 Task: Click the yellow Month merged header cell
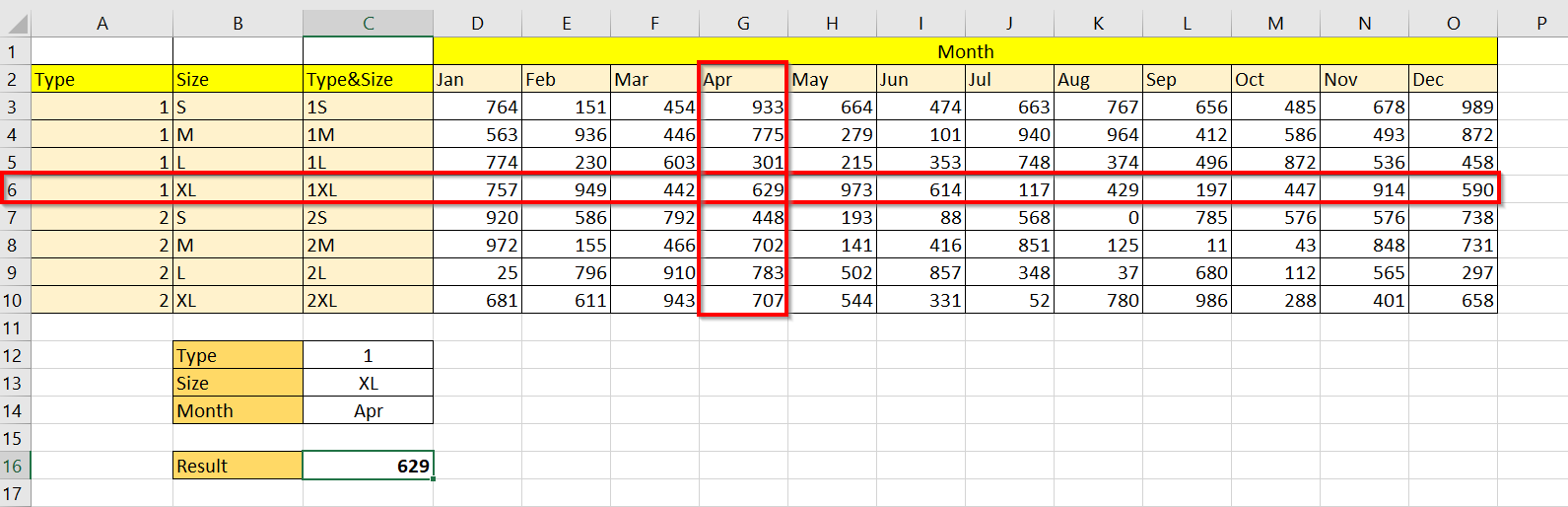[x=965, y=51]
